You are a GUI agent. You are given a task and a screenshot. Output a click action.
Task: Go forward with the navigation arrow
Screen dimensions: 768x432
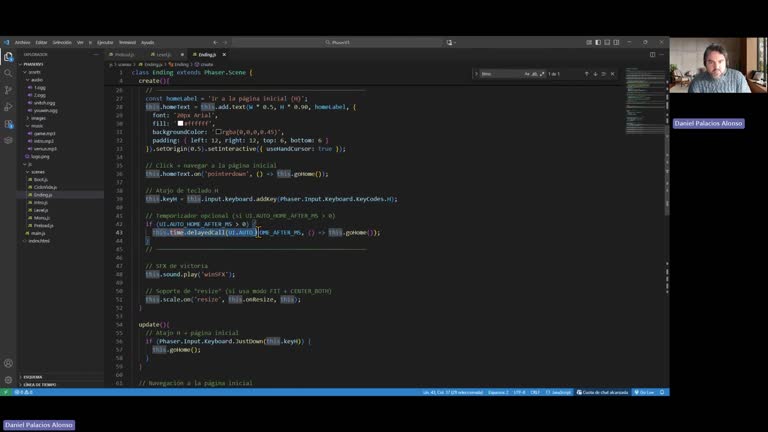[x=225, y=43]
